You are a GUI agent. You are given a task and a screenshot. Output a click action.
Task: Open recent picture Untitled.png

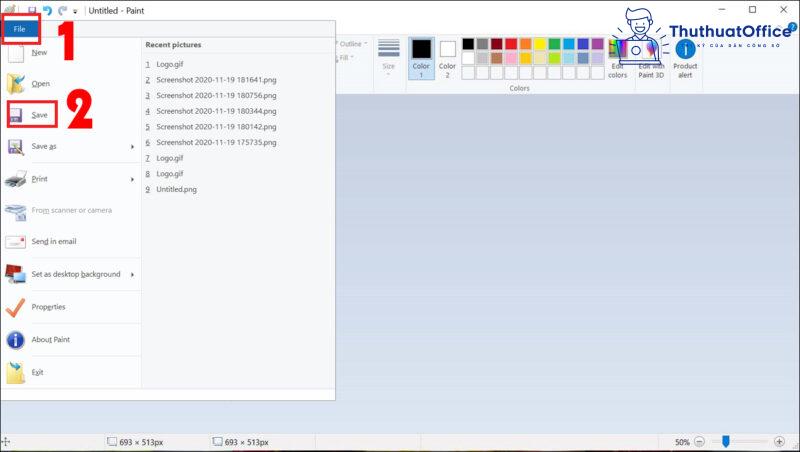pyautogui.click(x=177, y=189)
